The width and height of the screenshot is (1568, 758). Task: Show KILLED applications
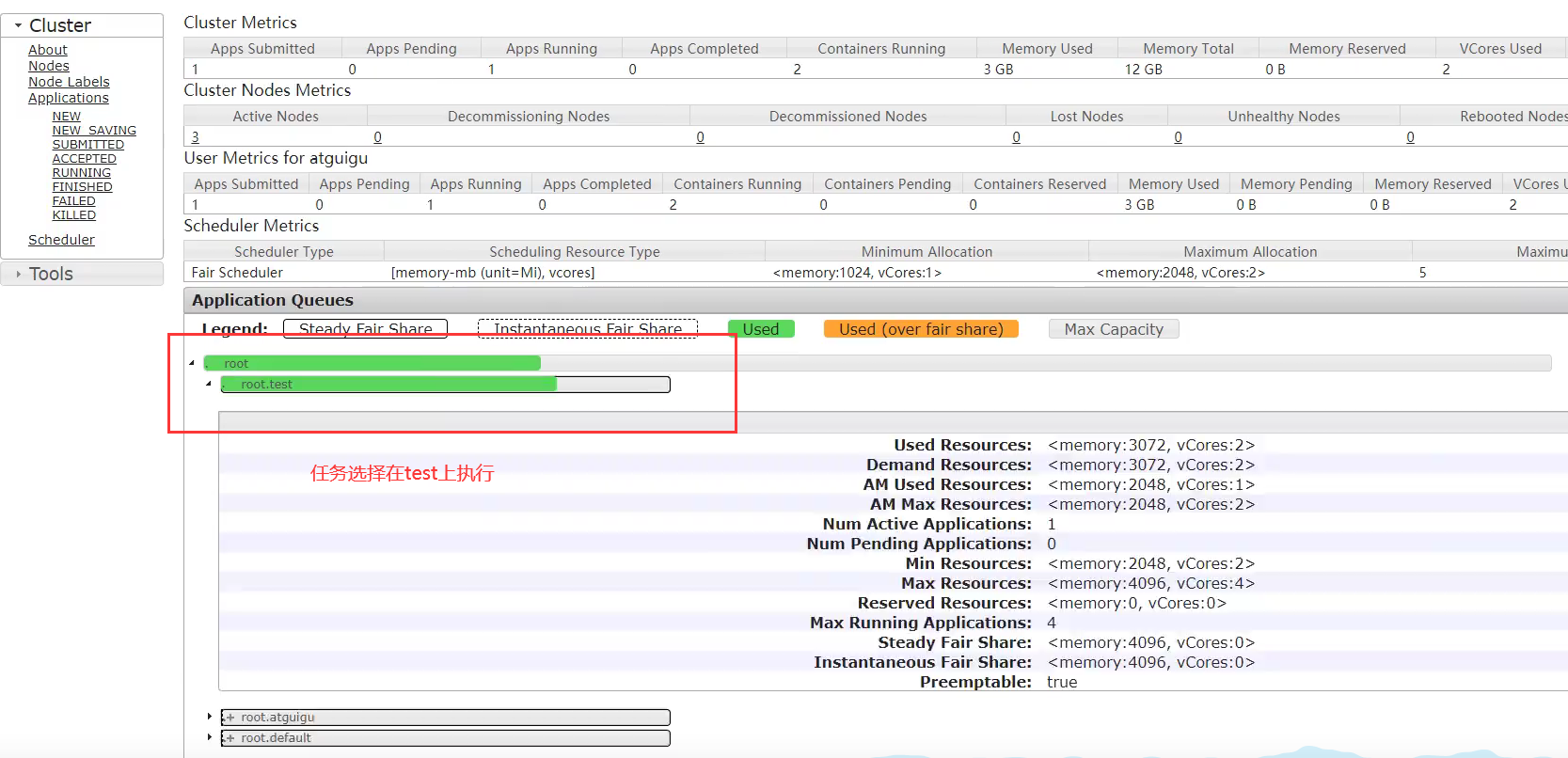point(73,215)
